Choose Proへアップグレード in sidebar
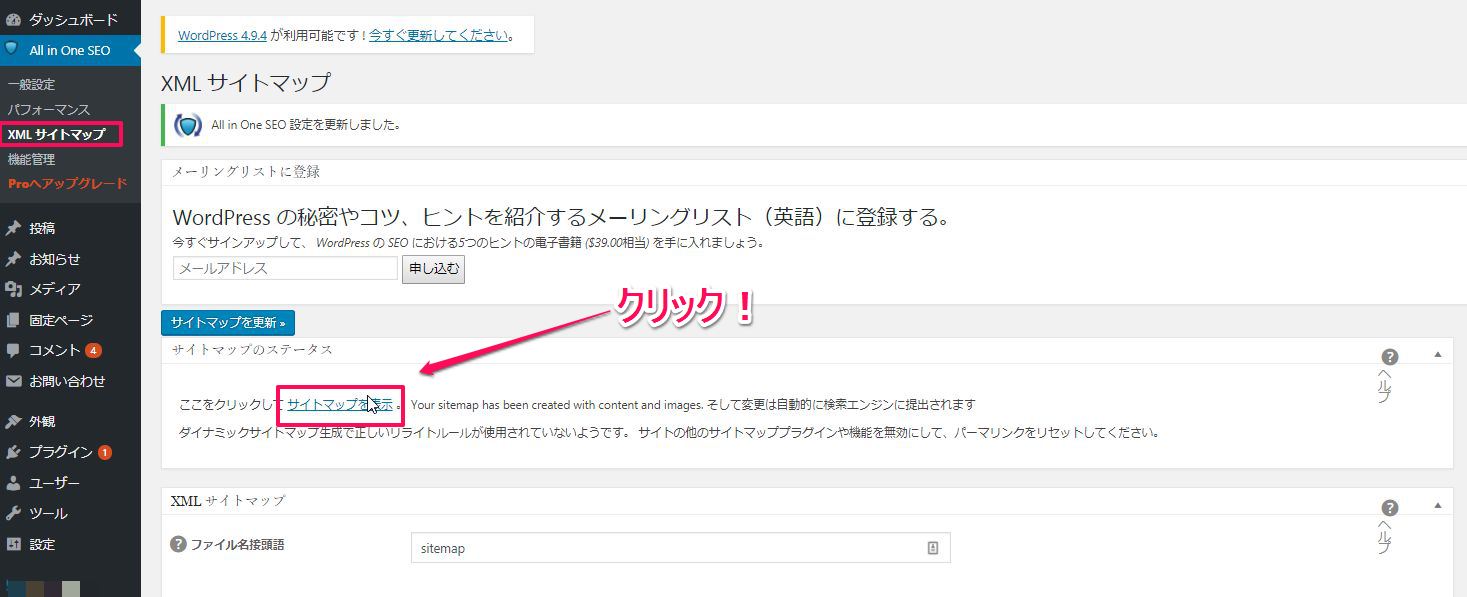 (68, 184)
